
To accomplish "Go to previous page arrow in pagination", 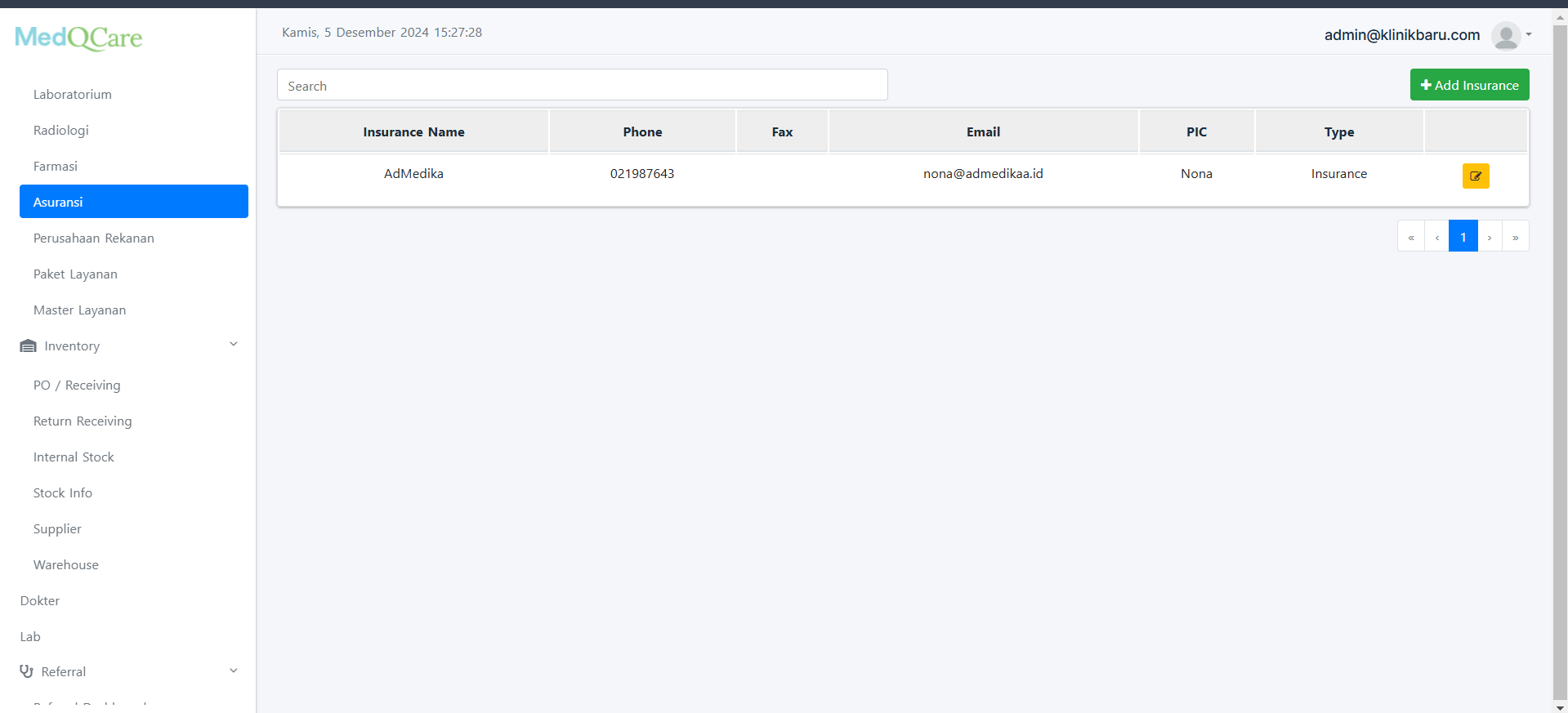I will click(x=1436, y=237).
